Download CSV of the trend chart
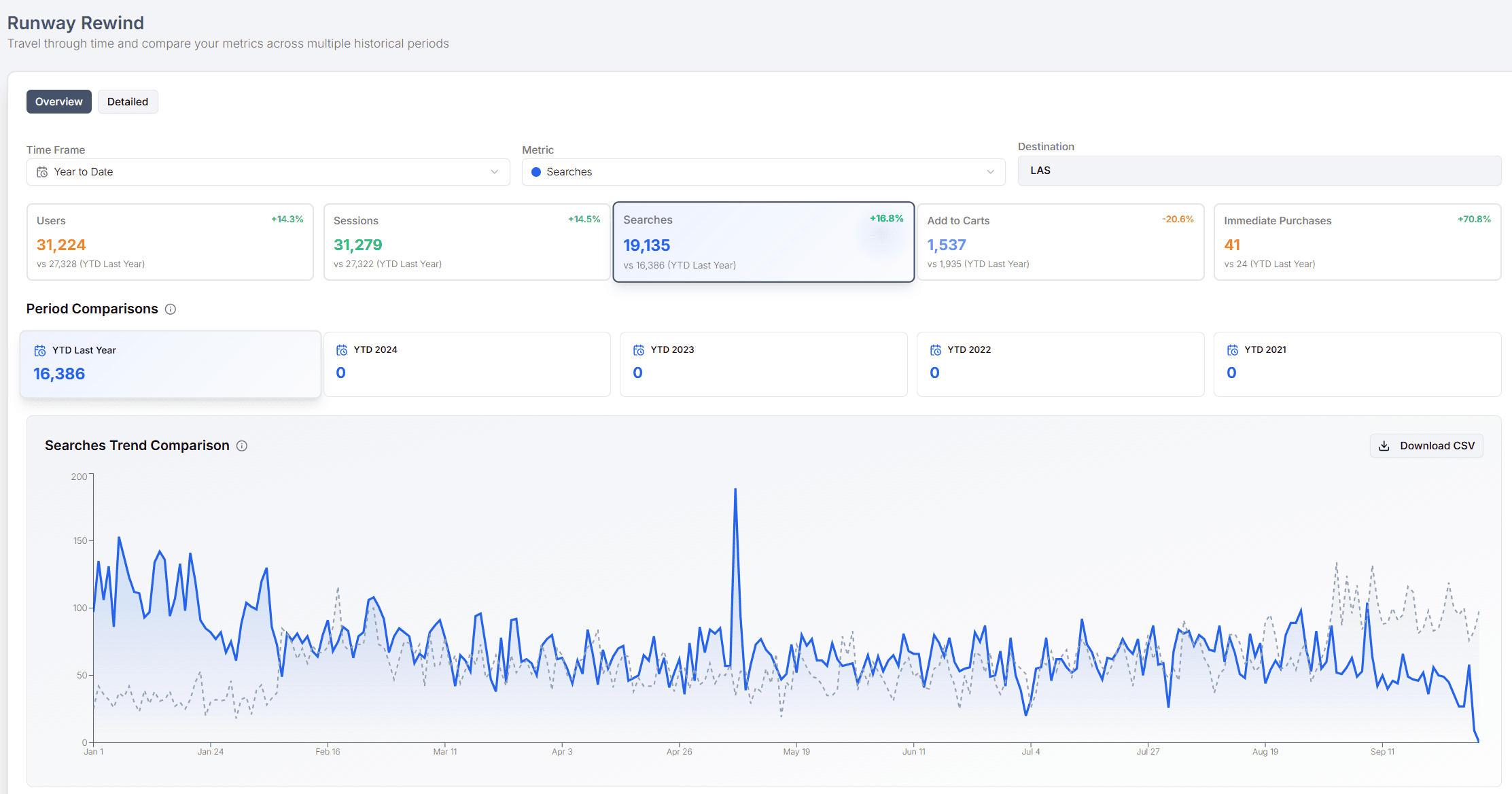This screenshot has height=794, width=1512. pyautogui.click(x=1426, y=446)
